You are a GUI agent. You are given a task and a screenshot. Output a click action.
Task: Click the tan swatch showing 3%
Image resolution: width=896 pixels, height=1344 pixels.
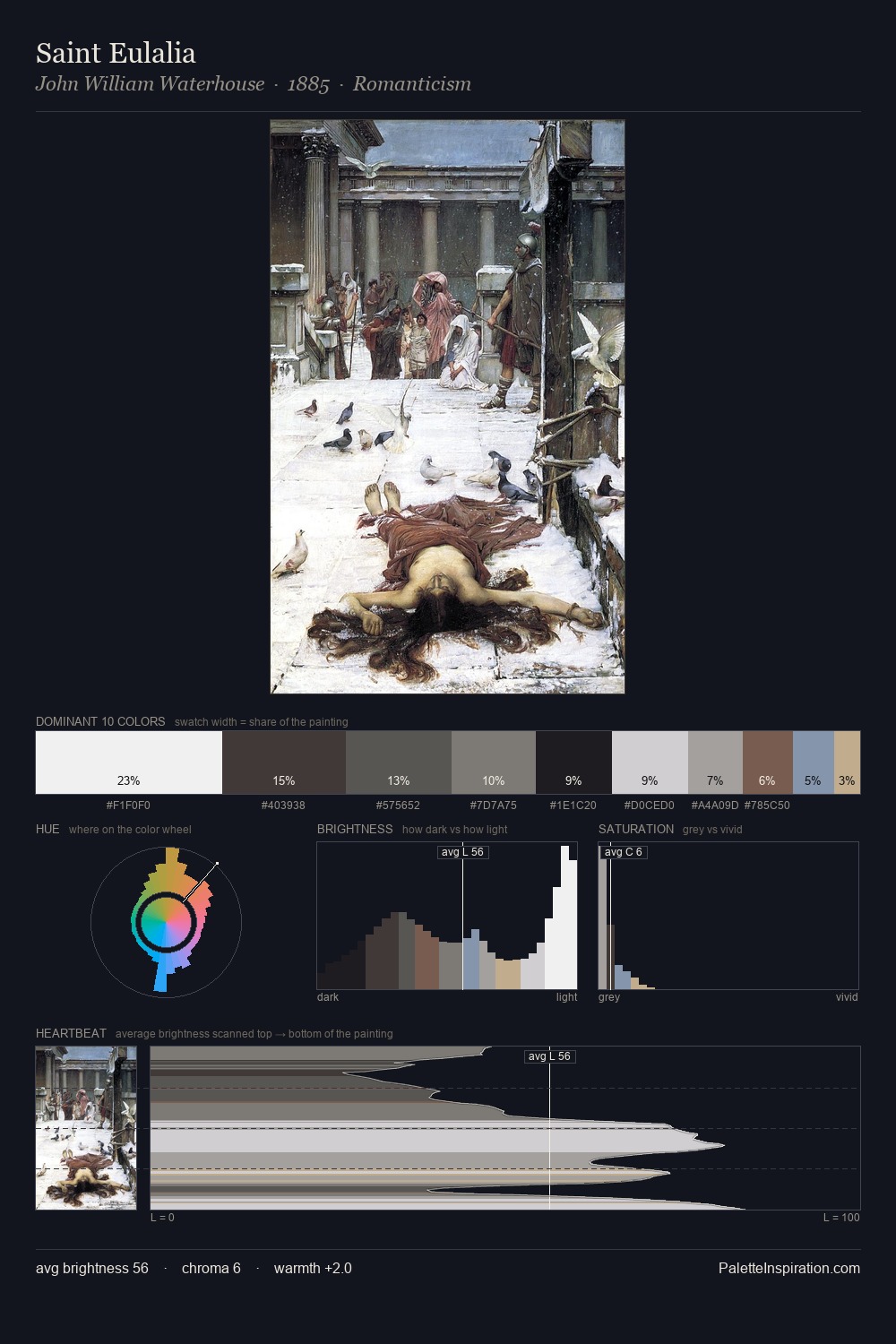(847, 762)
